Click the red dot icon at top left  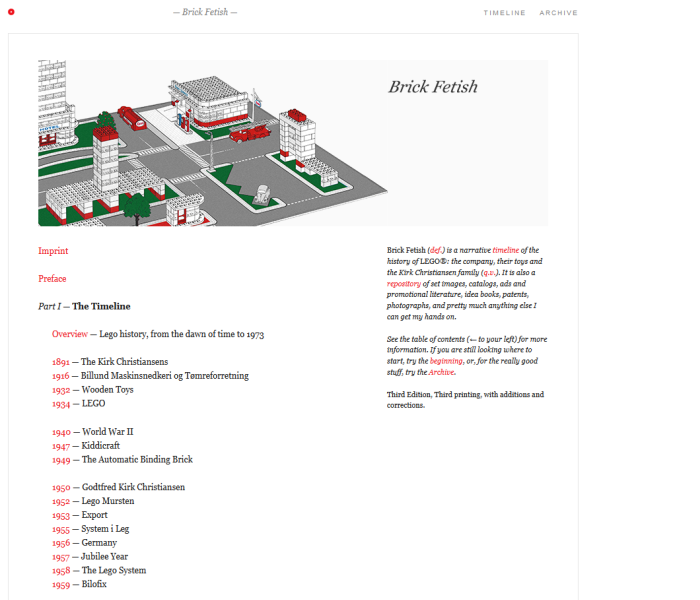(10, 12)
